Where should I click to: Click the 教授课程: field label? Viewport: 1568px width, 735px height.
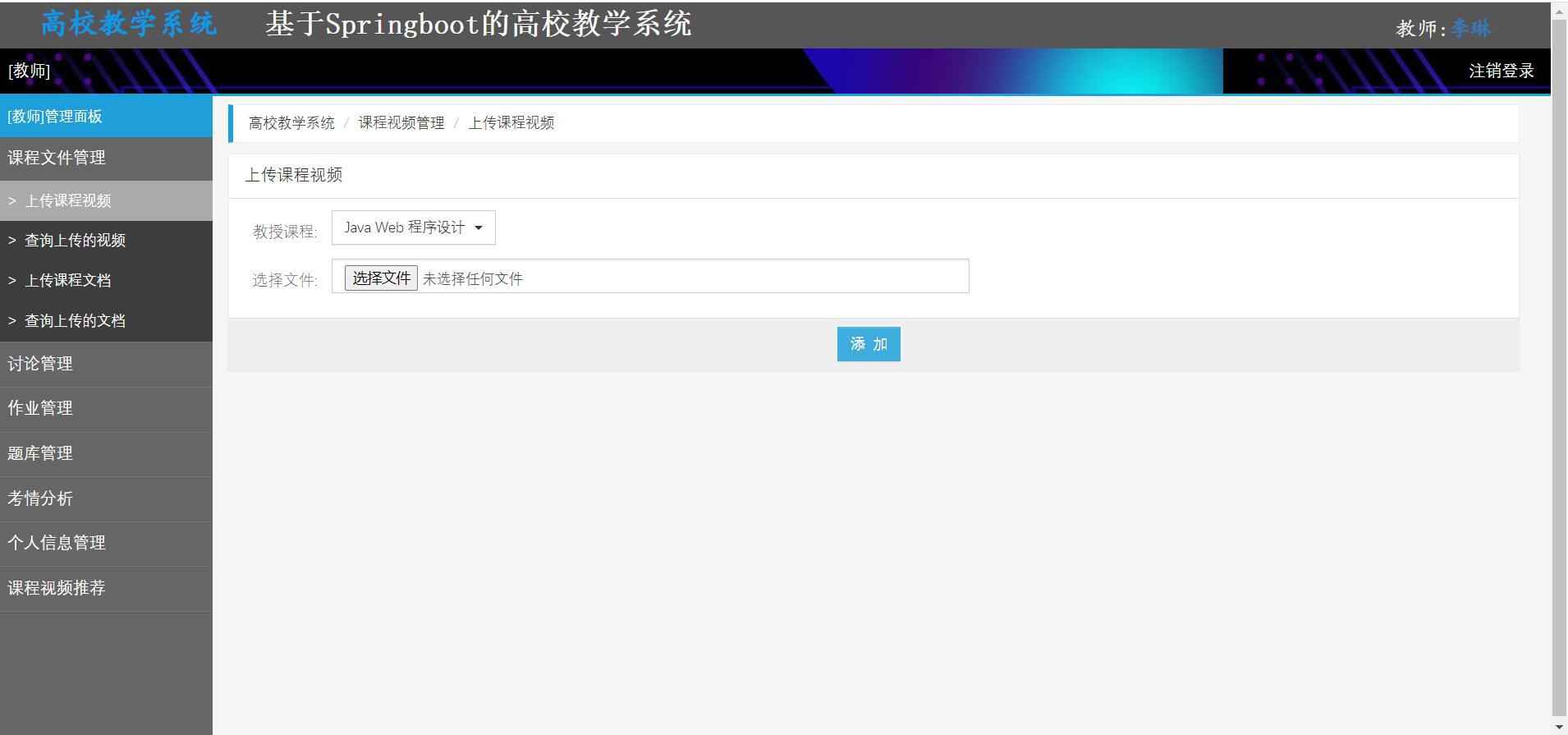[285, 232]
